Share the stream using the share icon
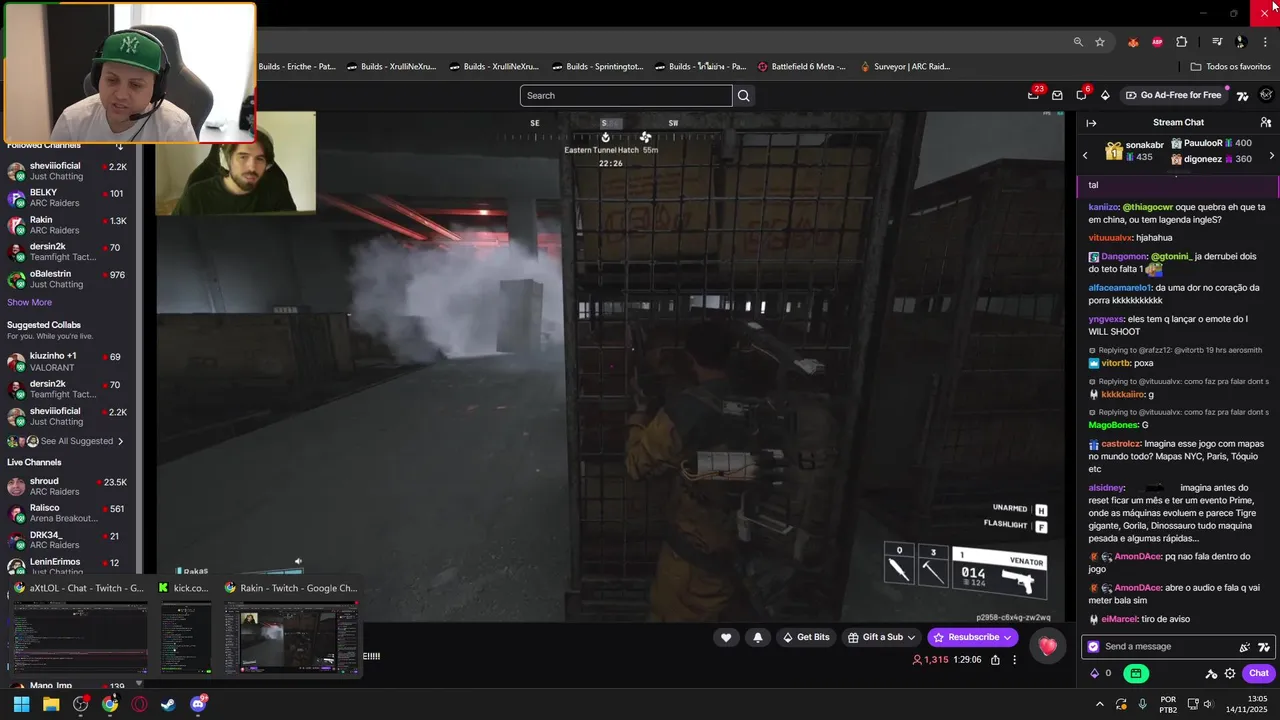1280x720 pixels. 995,660
